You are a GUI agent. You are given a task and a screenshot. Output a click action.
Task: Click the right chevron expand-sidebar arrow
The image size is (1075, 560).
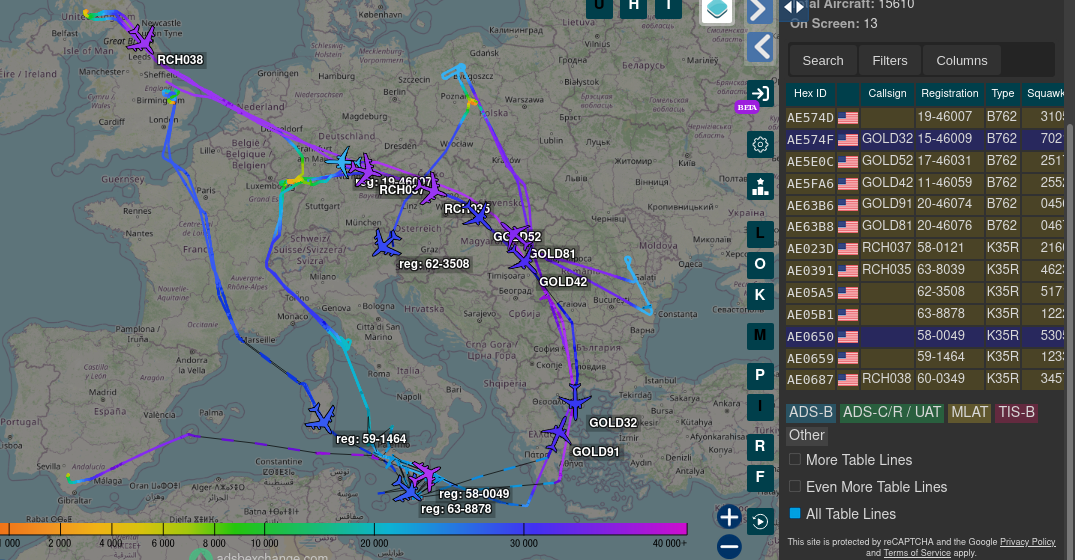(760, 11)
